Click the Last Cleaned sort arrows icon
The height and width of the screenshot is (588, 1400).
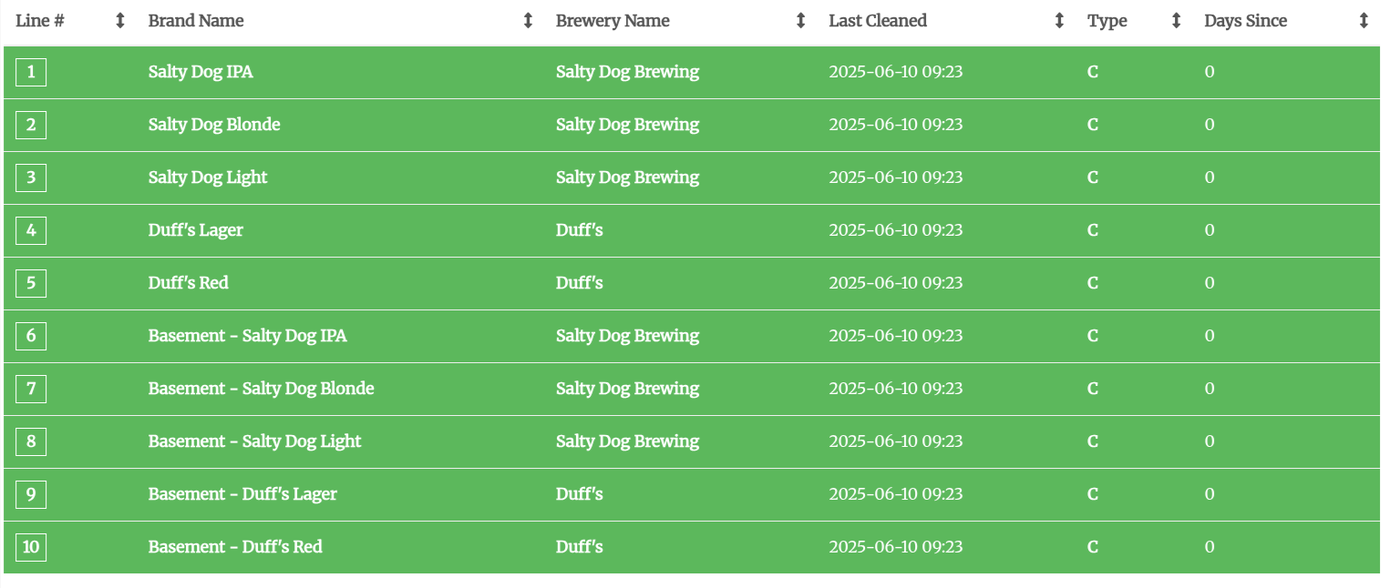point(1059,21)
